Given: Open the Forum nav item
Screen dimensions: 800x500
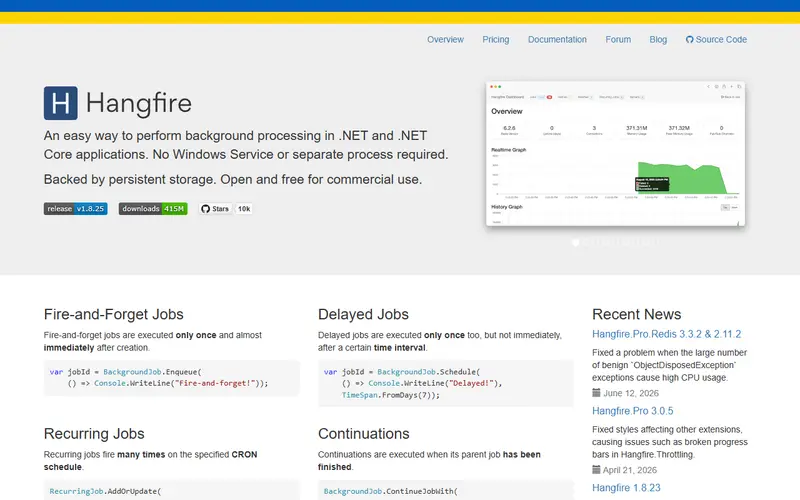Looking at the screenshot, I should [618, 40].
